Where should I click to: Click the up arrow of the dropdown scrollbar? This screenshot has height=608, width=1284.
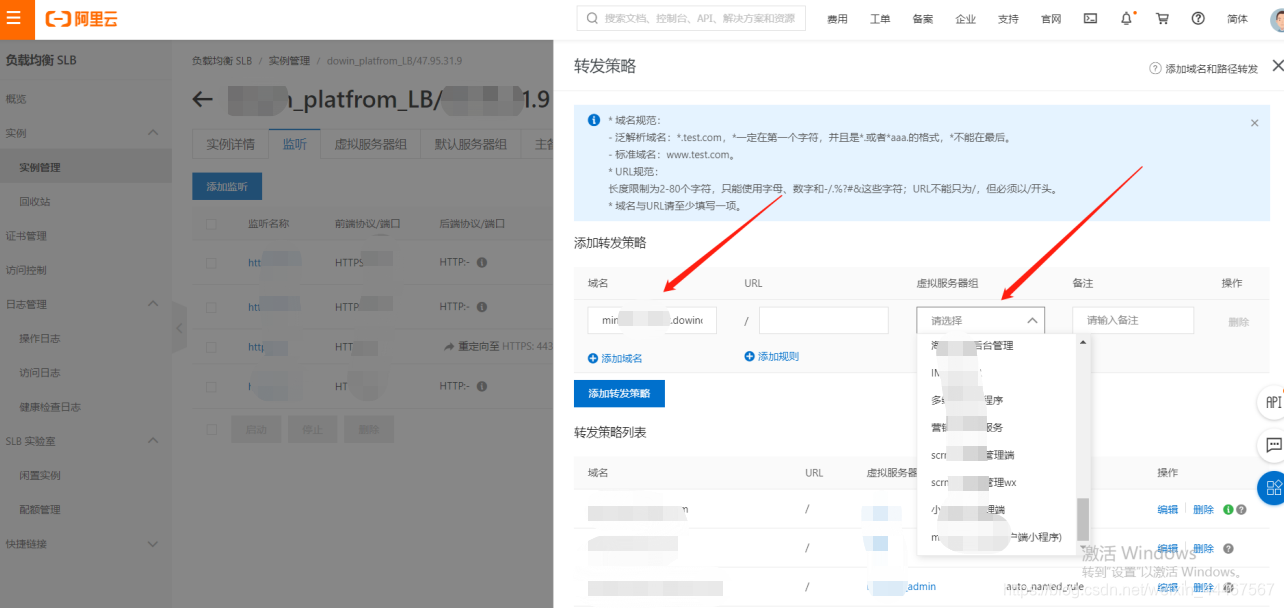point(1082,342)
